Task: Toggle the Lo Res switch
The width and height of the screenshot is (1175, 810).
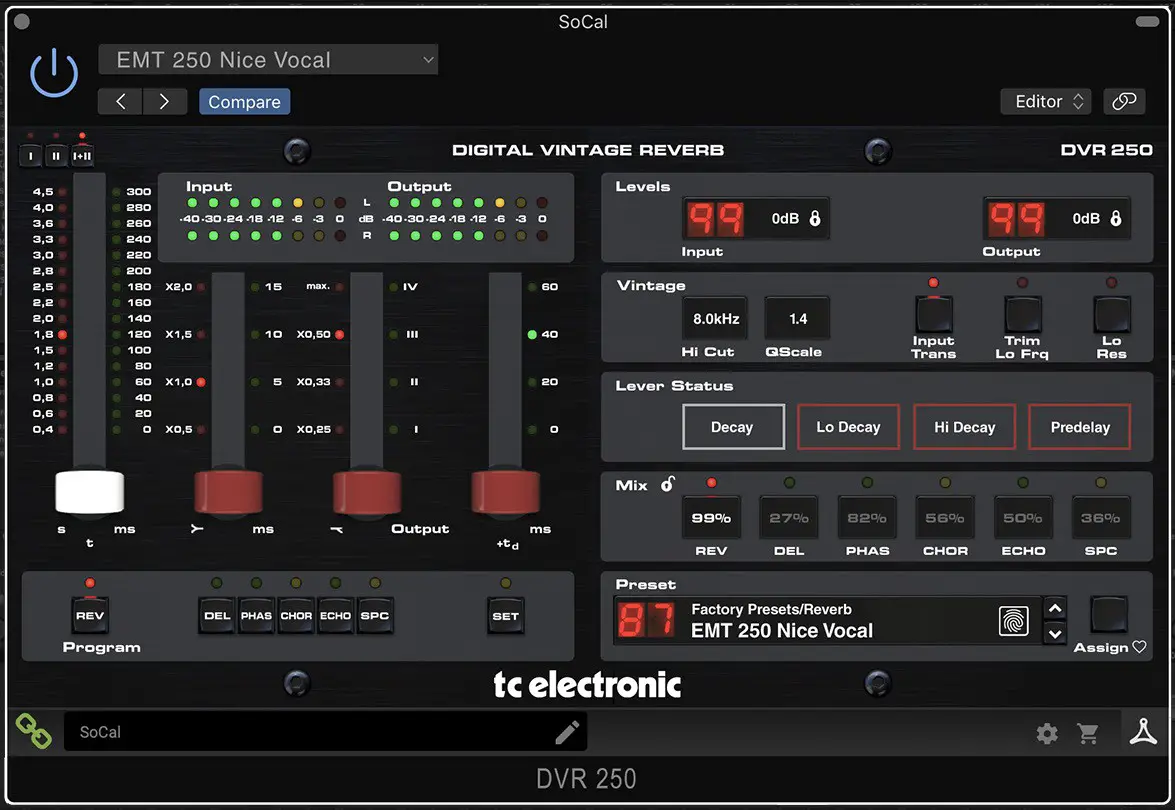Action: pyautogui.click(x=1111, y=315)
